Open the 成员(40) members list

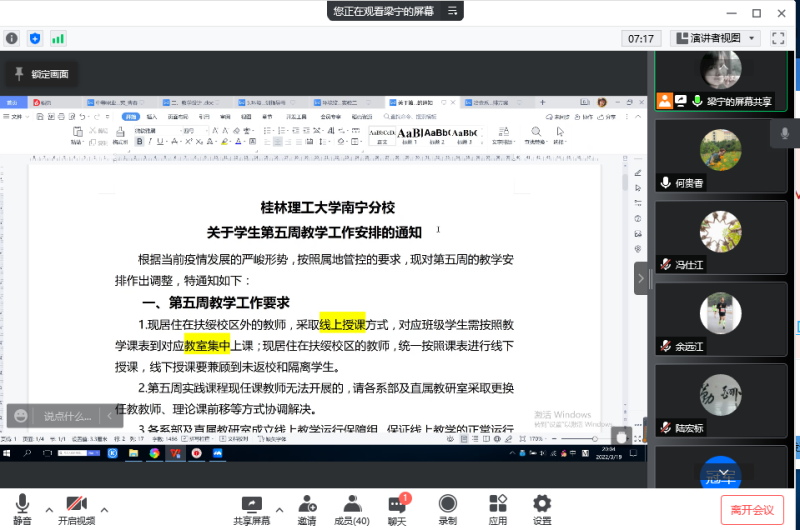(351, 509)
